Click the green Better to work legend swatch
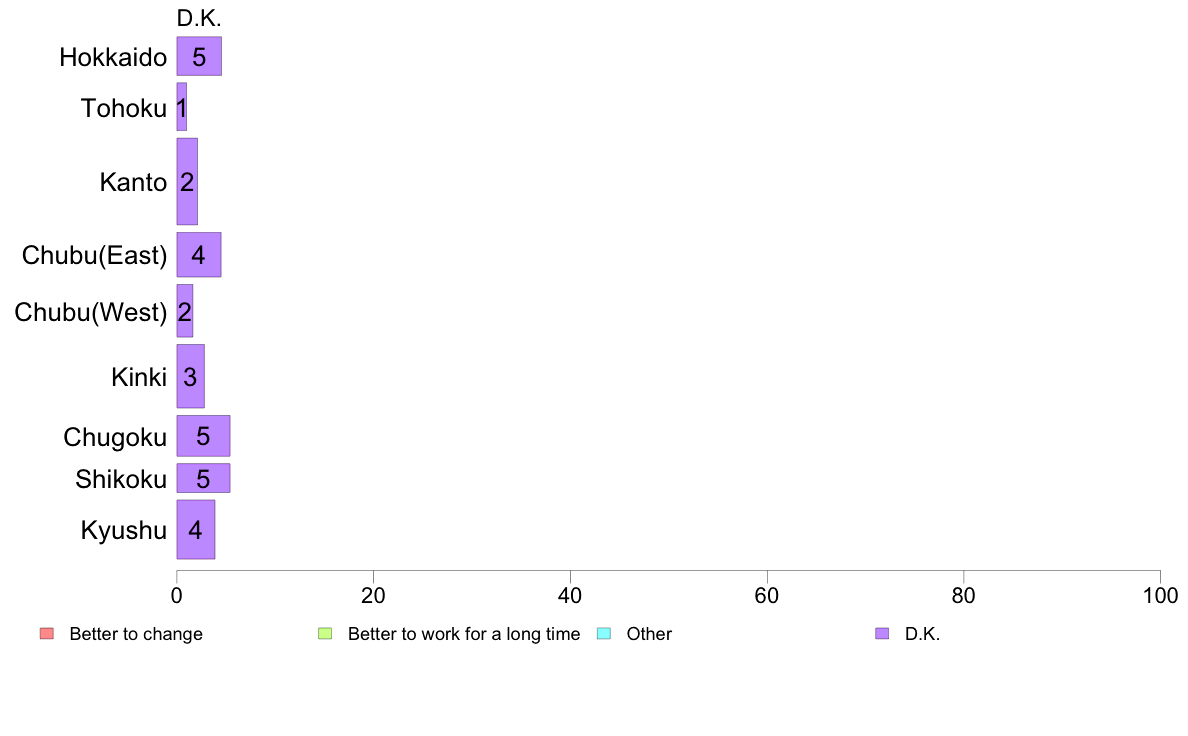Image resolution: width=1188 pixels, height=736 pixels. (325, 634)
